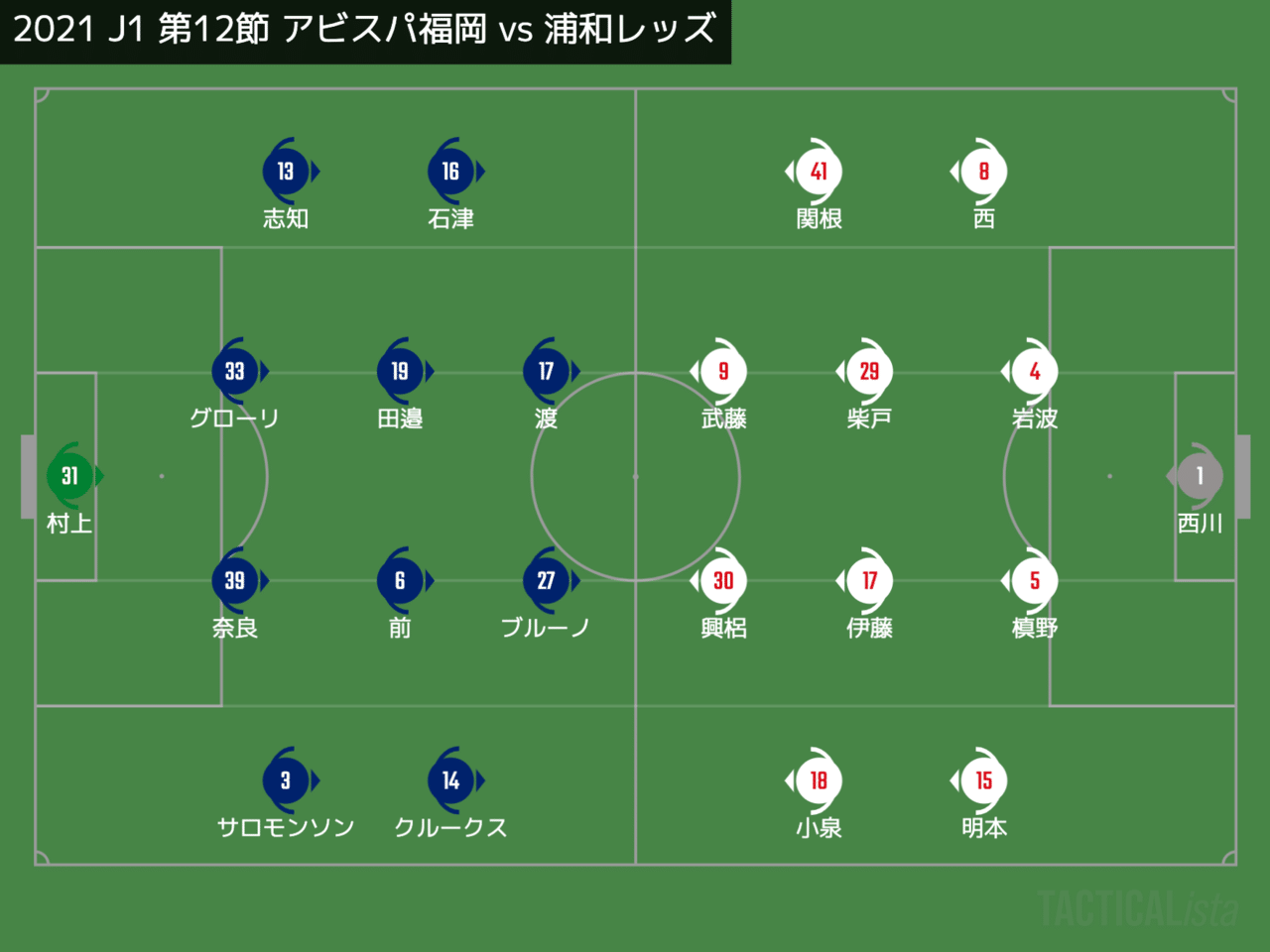This screenshot has width=1270, height=952.
Task: Click the サロモンソン player name label
Action: pyautogui.click(x=286, y=828)
